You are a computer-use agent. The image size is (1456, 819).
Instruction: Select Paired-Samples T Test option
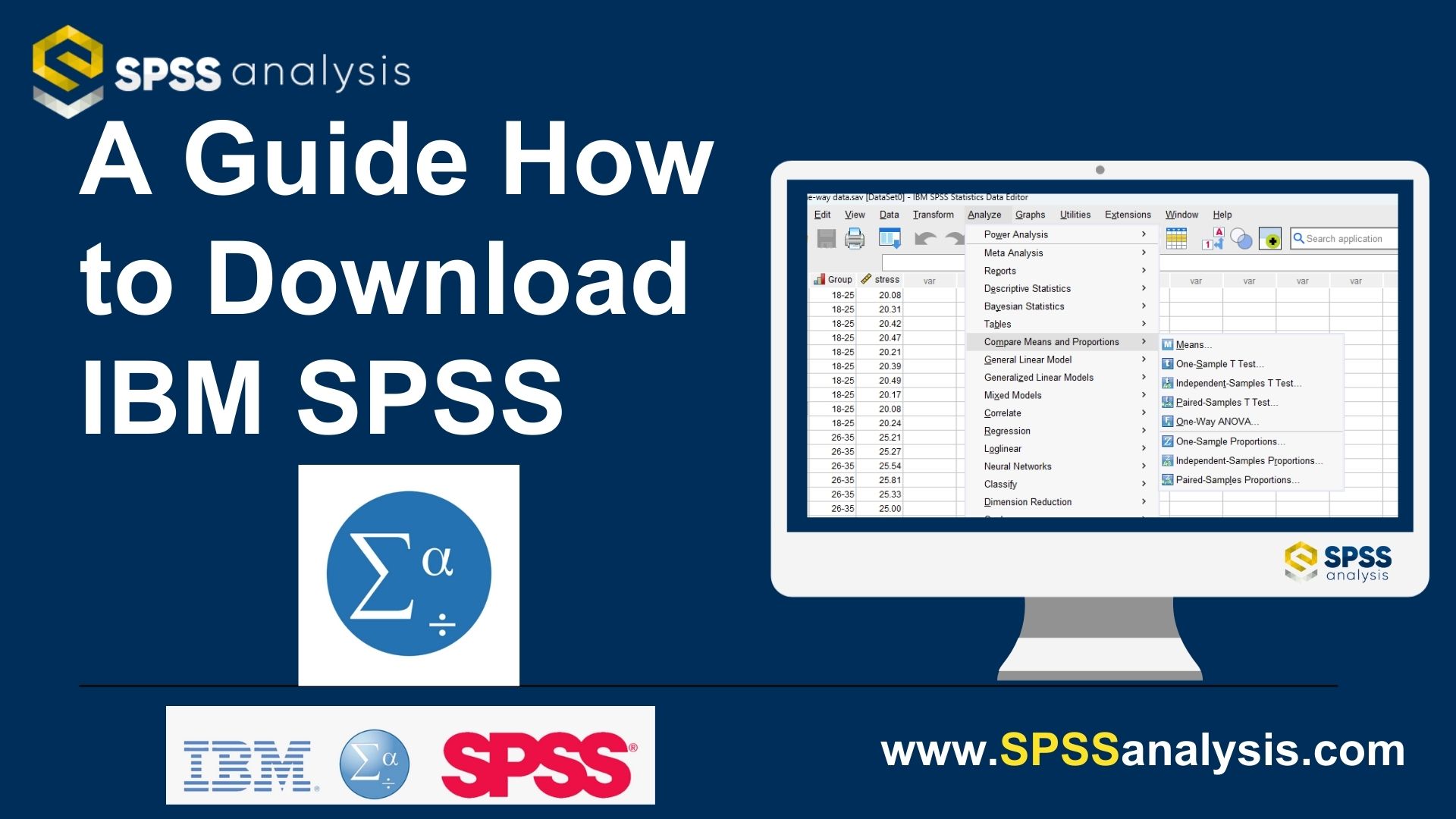(x=1223, y=402)
